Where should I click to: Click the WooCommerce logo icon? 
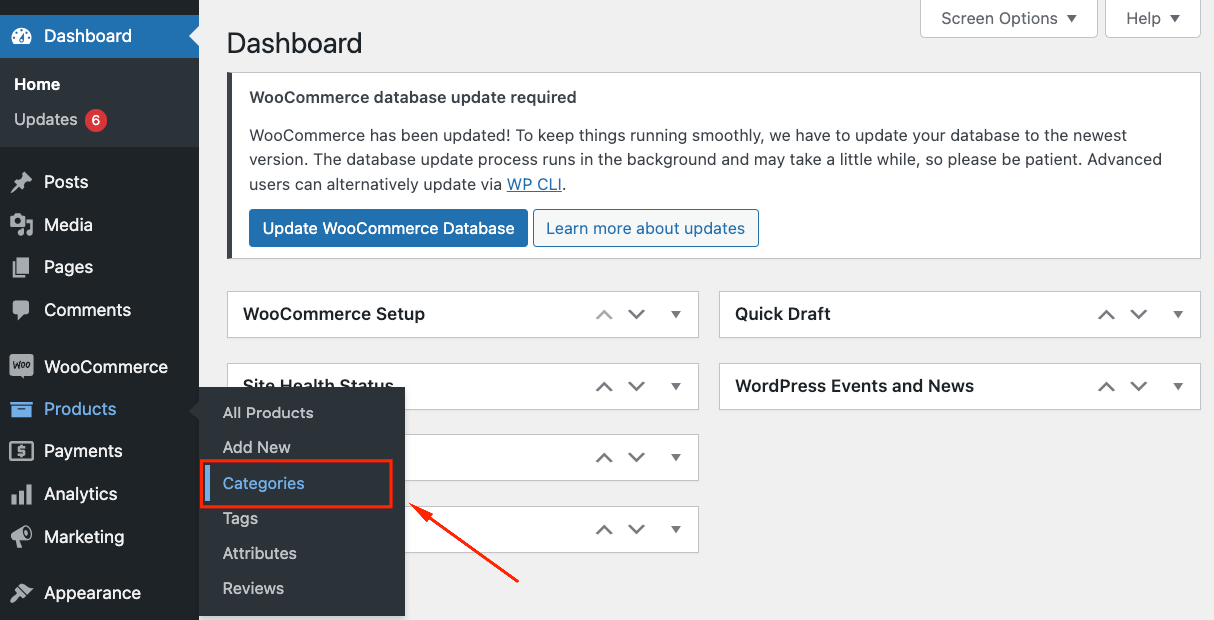click(x=22, y=366)
